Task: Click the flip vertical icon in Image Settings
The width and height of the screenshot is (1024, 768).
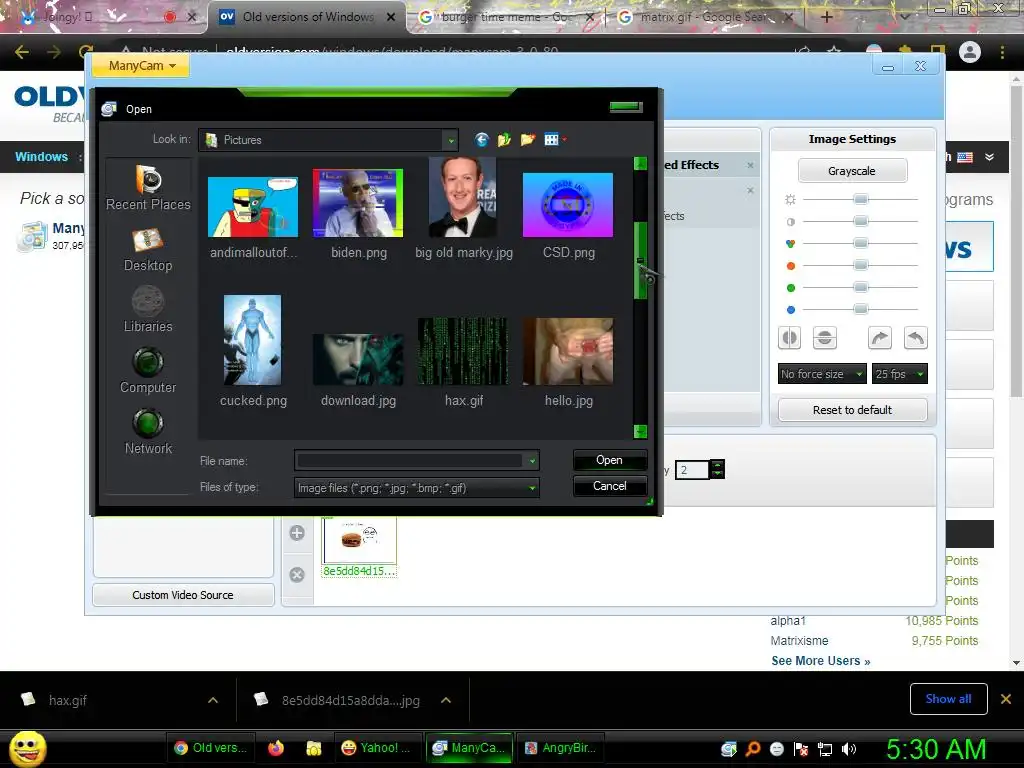Action: click(825, 338)
